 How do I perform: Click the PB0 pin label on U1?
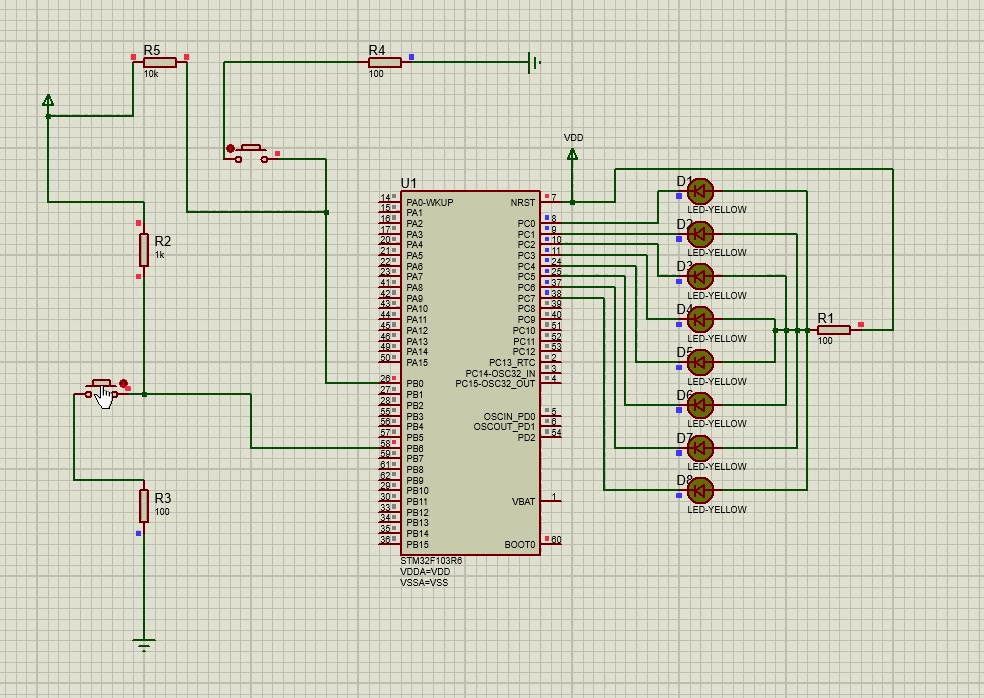tap(414, 384)
